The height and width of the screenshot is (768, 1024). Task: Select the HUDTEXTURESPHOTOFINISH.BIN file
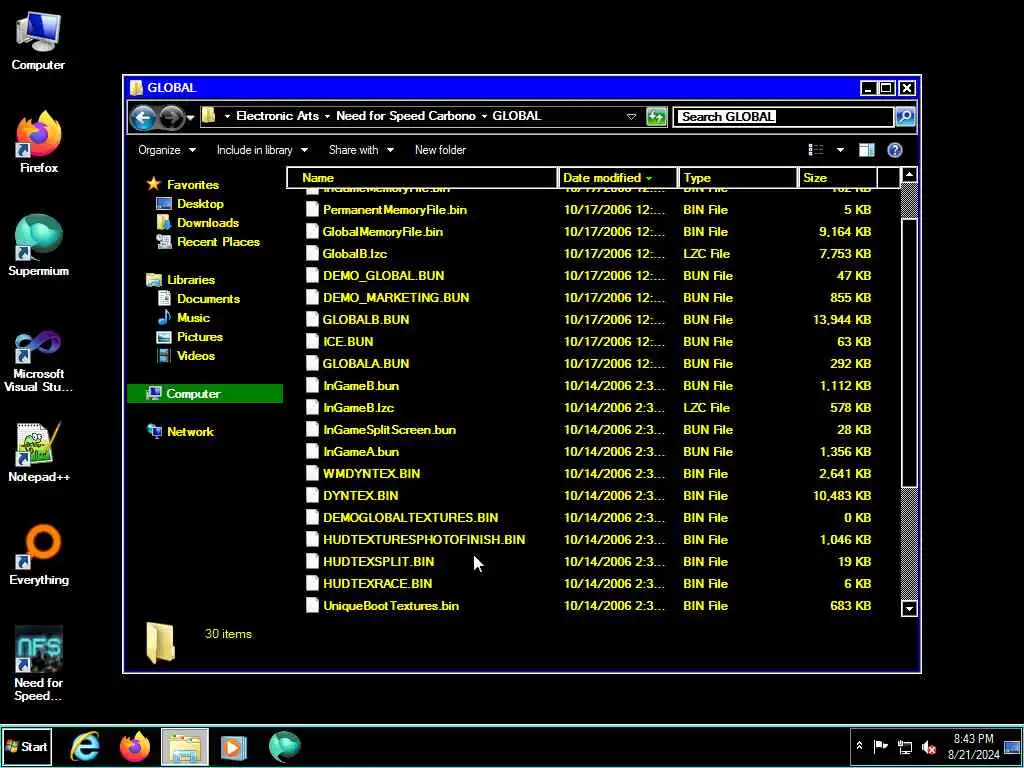click(424, 540)
